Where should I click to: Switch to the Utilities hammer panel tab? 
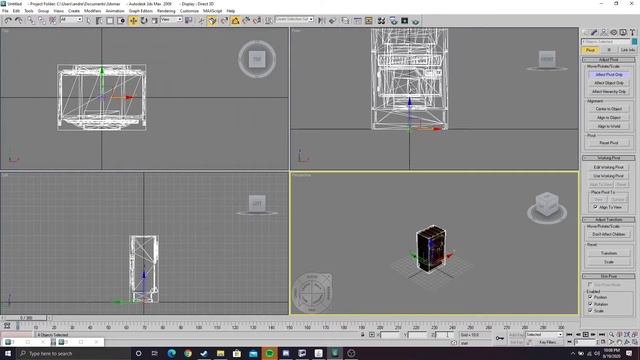632,32
